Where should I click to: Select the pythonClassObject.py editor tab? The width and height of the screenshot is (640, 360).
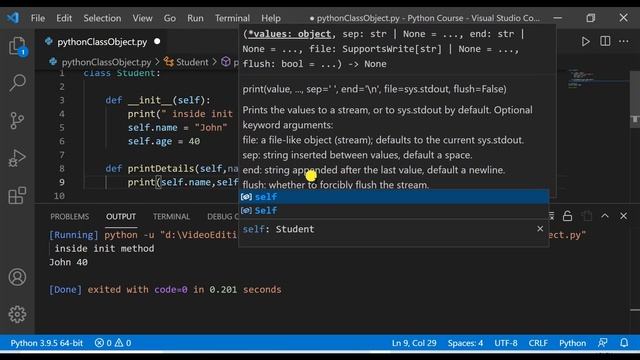[102, 42]
